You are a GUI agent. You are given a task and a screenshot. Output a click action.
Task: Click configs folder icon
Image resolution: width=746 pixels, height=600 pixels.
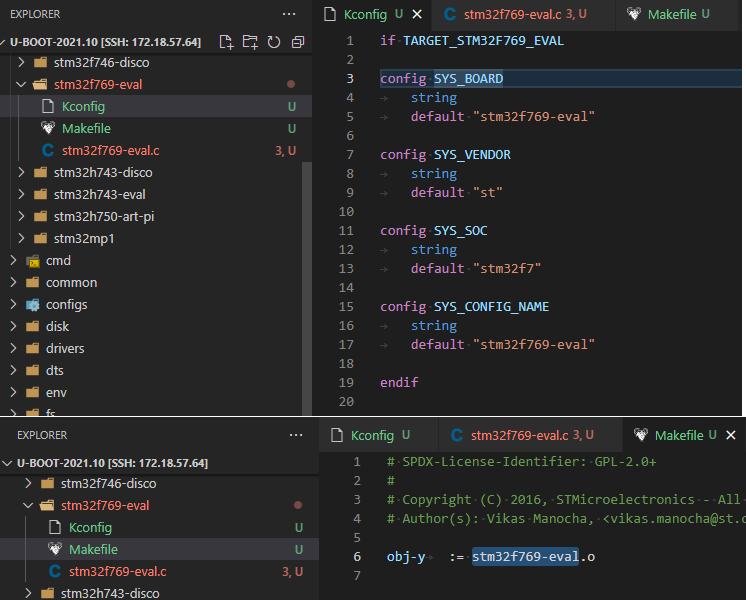click(x=33, y=305)
